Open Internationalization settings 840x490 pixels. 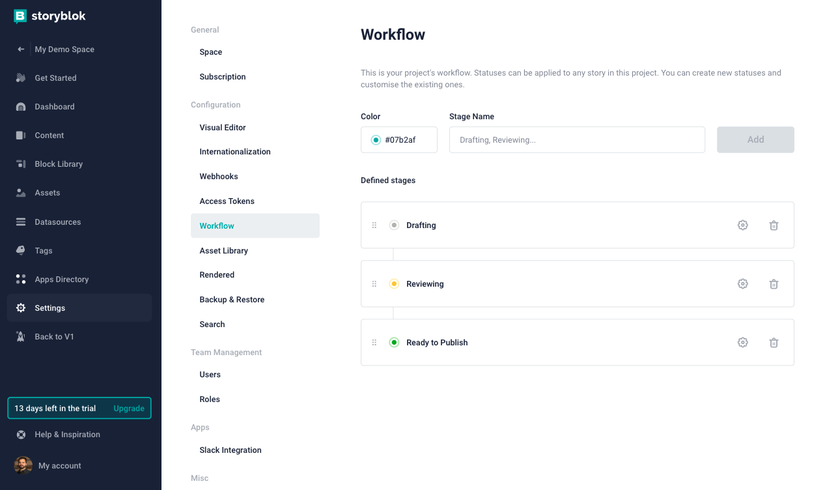click(235, 152)
